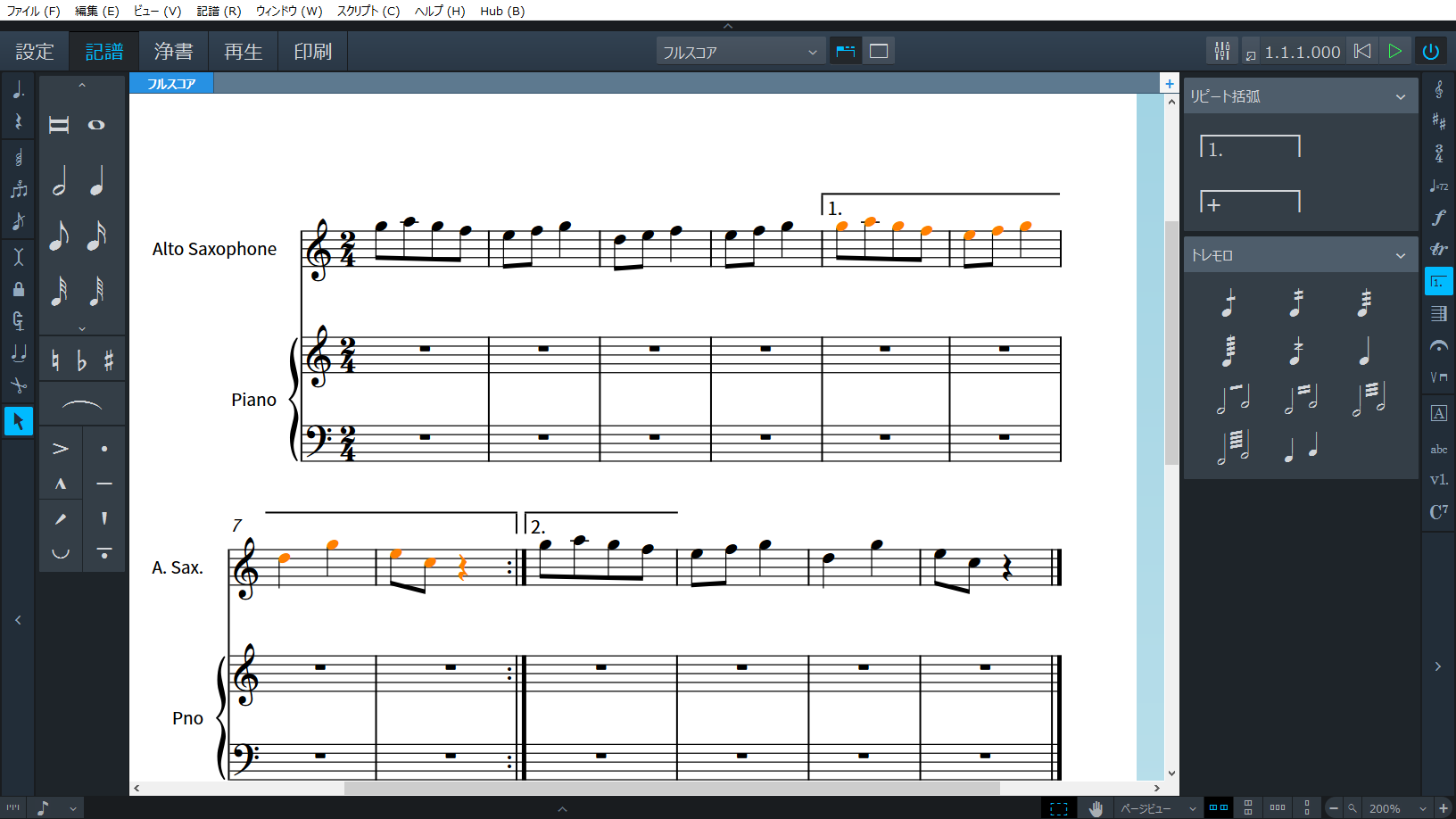Collapse the left notes panel
The height and width of the screenshot is (819, 1456).
click(x=18, y=620)
